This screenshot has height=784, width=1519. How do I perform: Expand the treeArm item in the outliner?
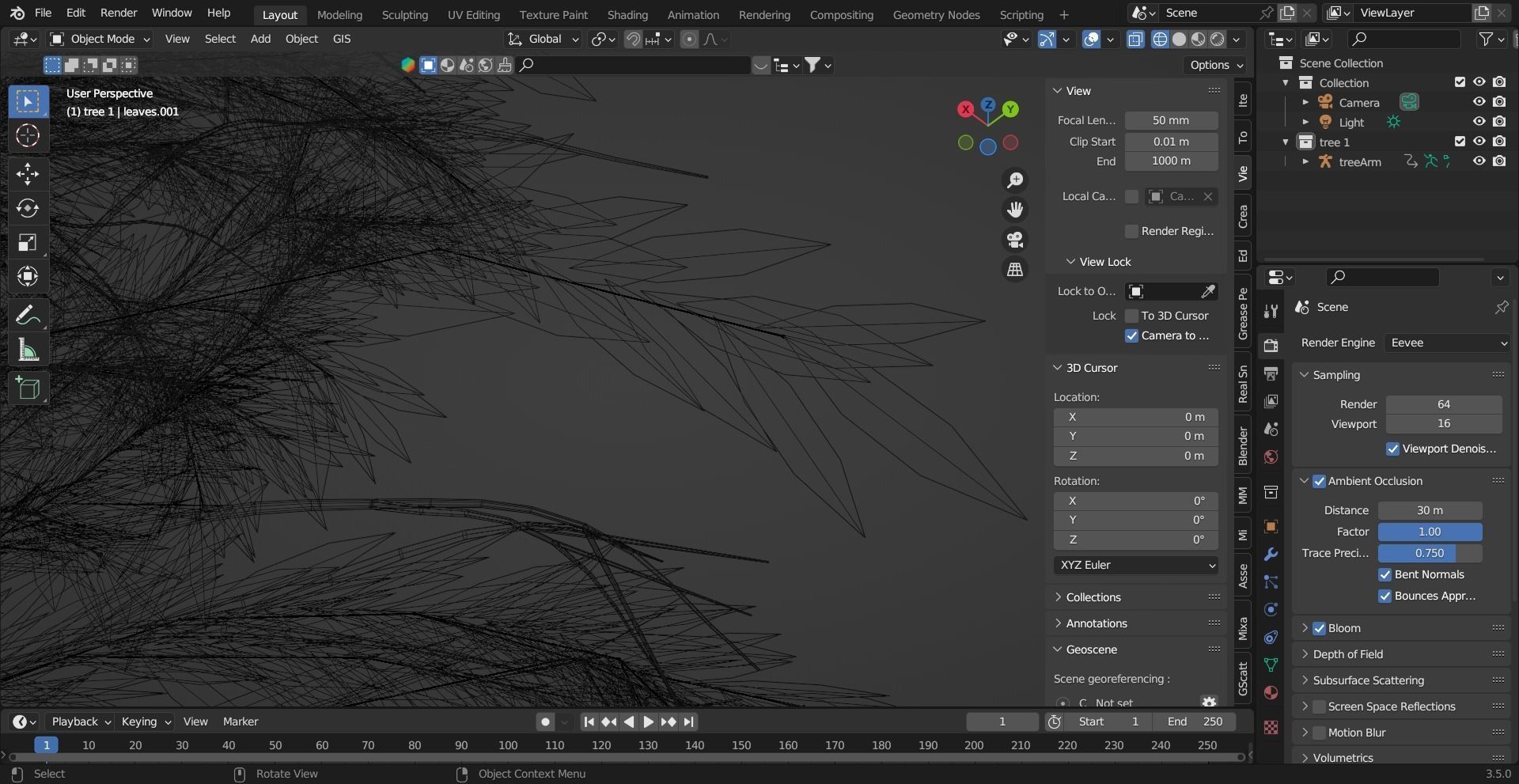pyautogui.click(x=1305, y=161)
